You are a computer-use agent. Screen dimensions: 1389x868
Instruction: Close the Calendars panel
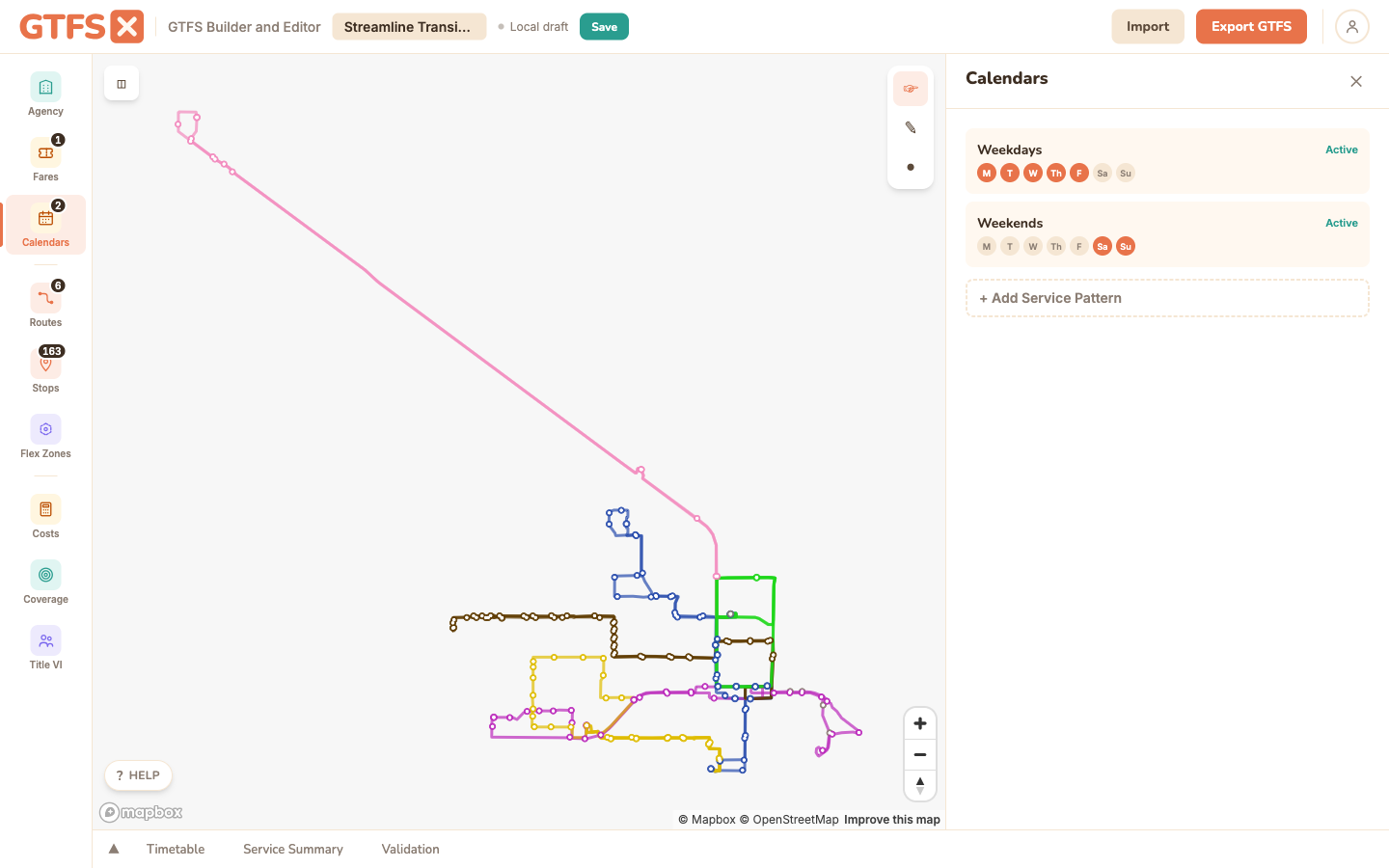pyautogui.click(x=1356, y=82)
